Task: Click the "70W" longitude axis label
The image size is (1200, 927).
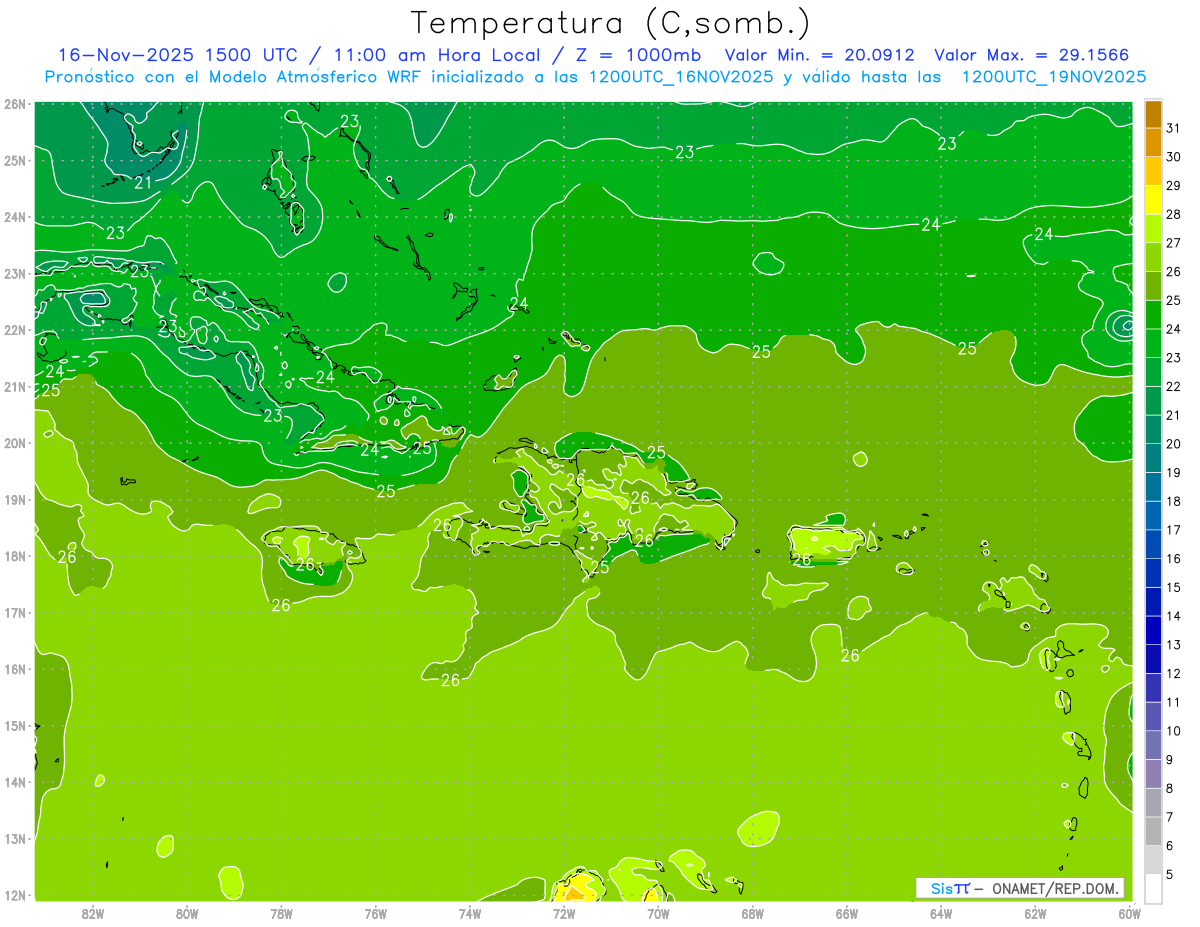Action: coord(659,913)
